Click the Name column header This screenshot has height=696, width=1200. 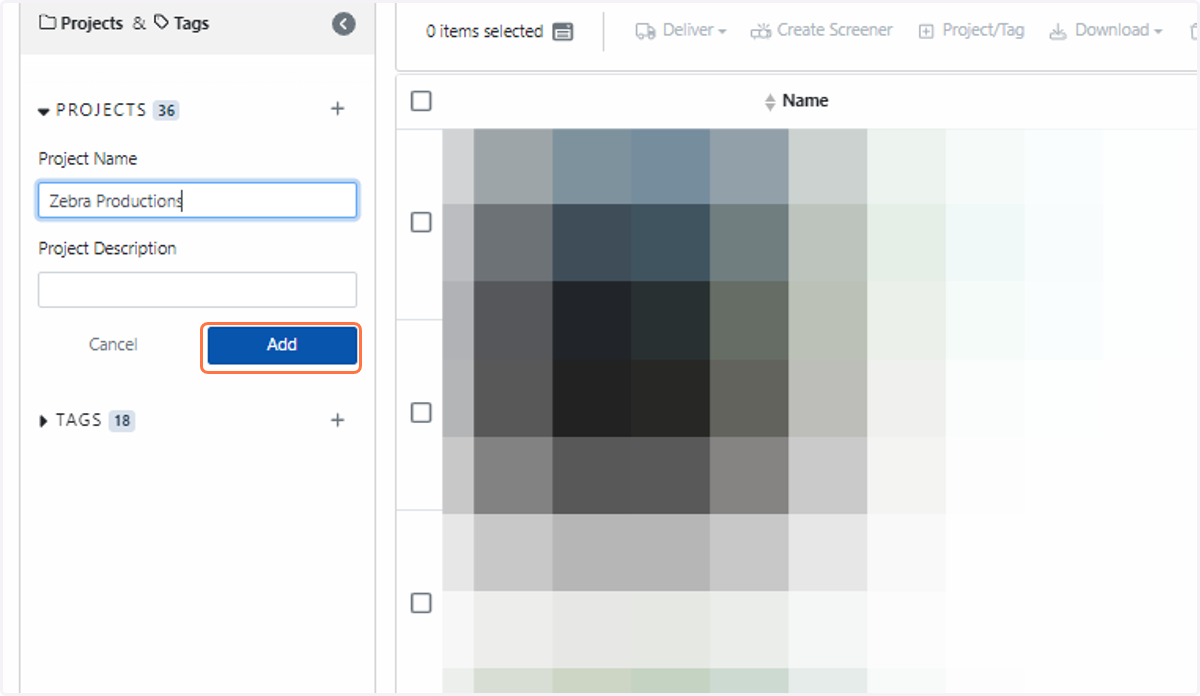tap(805, 101)
